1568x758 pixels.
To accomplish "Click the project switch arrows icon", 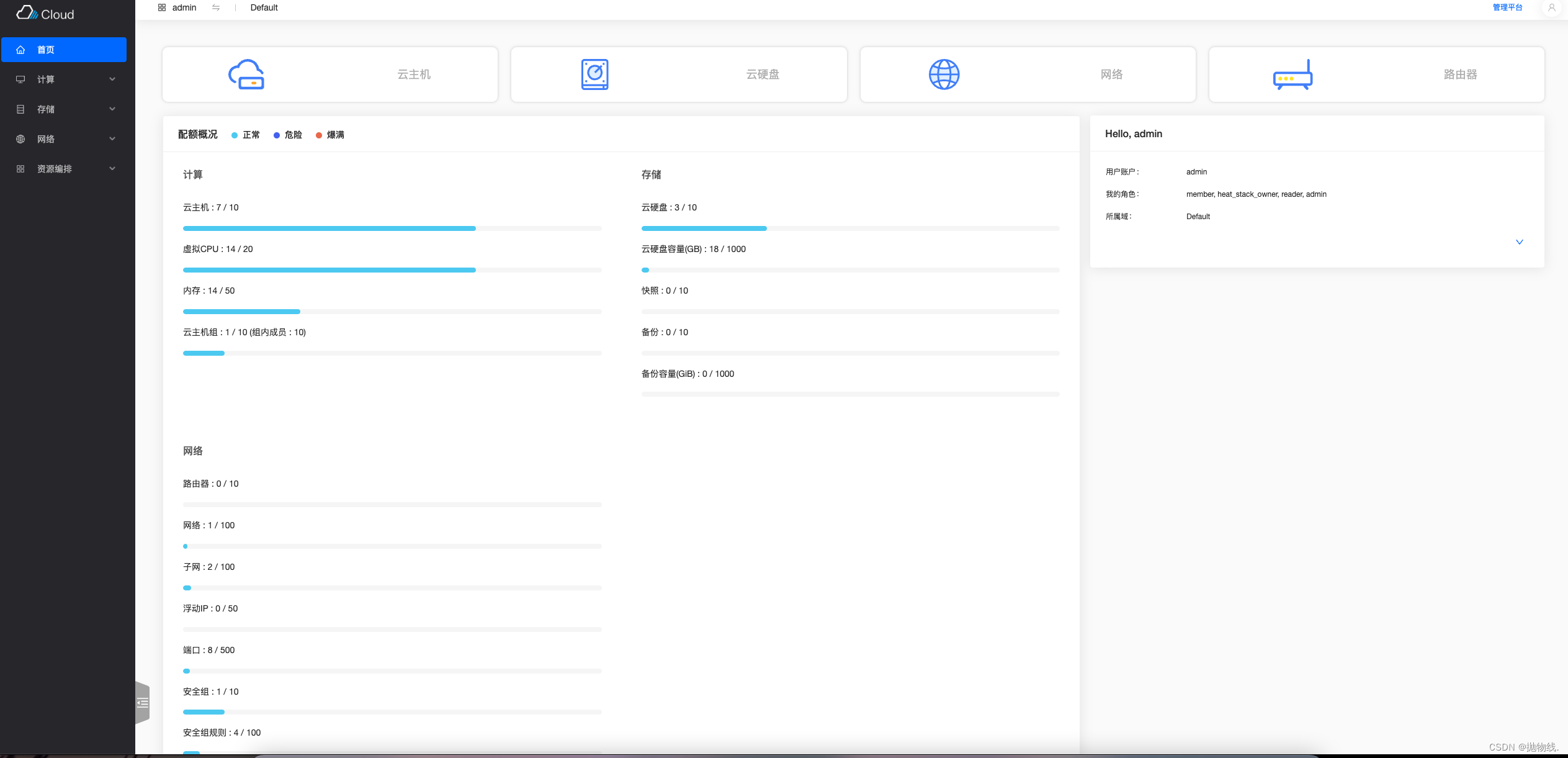I will click(x=216, y=7).
